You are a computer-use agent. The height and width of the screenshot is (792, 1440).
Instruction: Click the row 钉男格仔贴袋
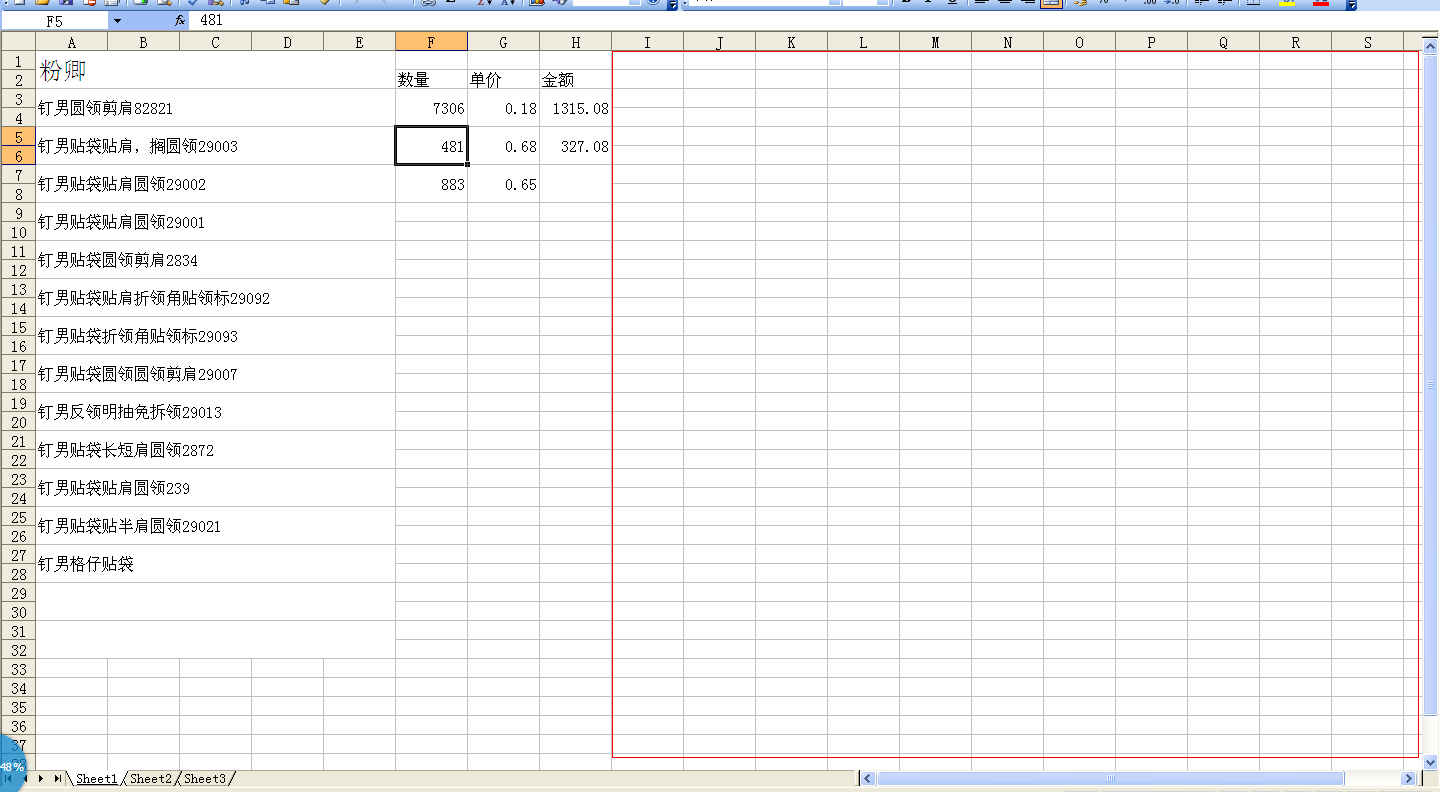215,564
